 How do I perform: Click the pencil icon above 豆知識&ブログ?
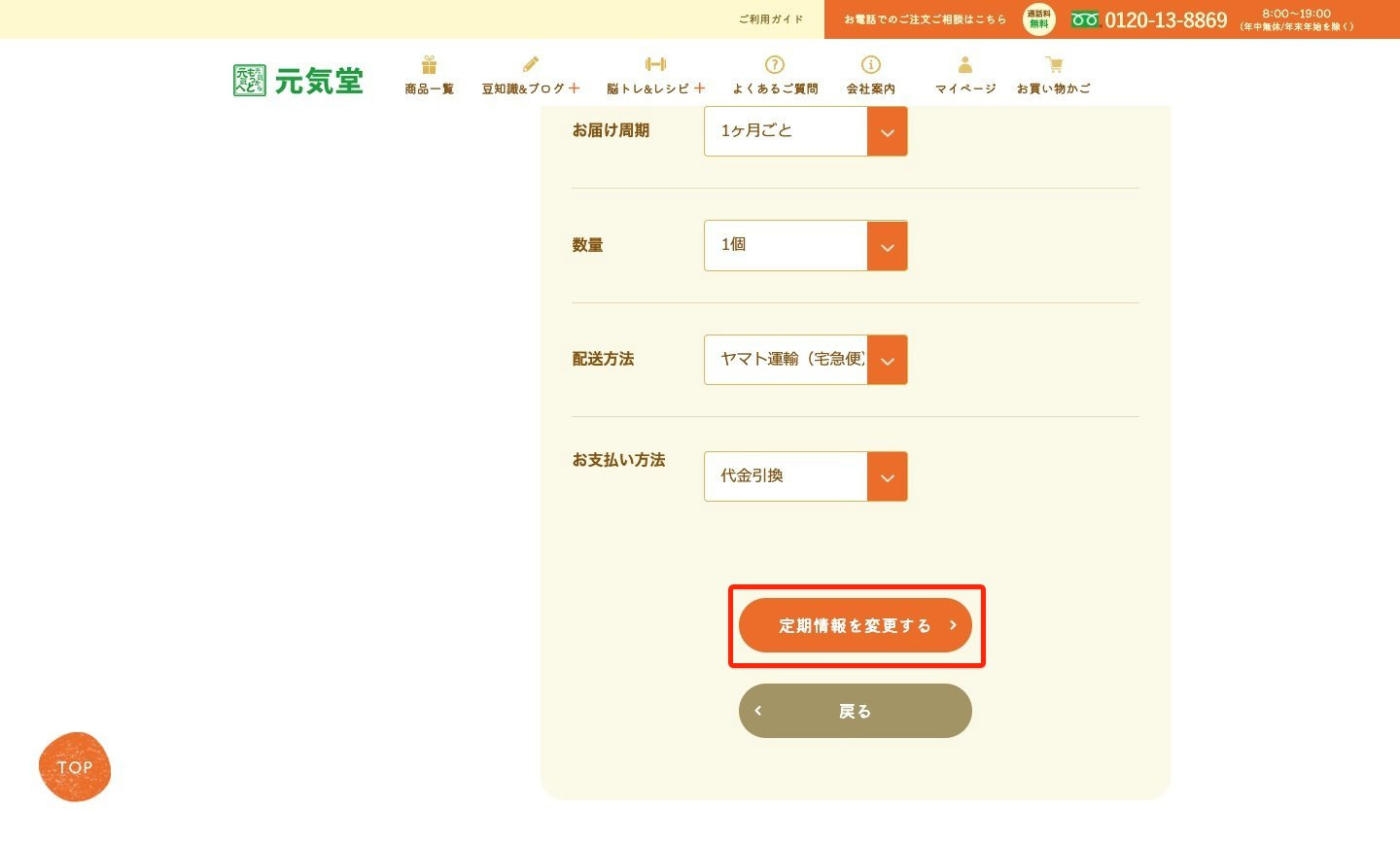531,65
